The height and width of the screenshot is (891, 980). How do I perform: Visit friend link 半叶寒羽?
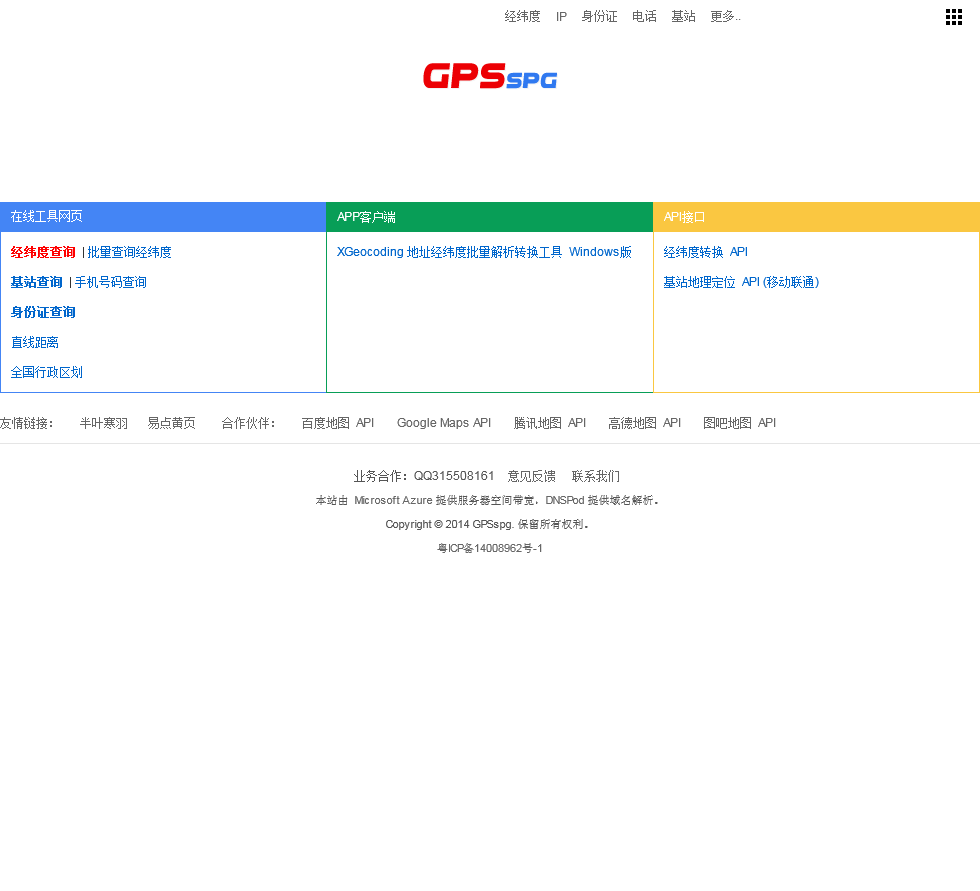pos(104,423)
